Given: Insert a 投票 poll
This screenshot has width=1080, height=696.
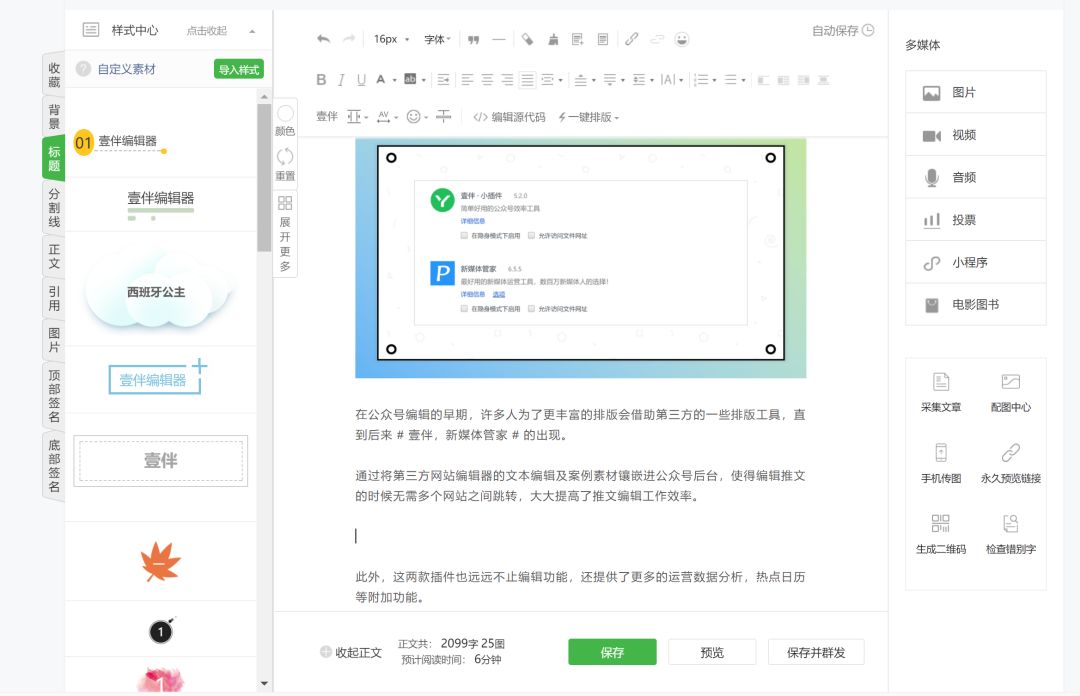Looking at the screenshot, I should click(x=975, y=220).
